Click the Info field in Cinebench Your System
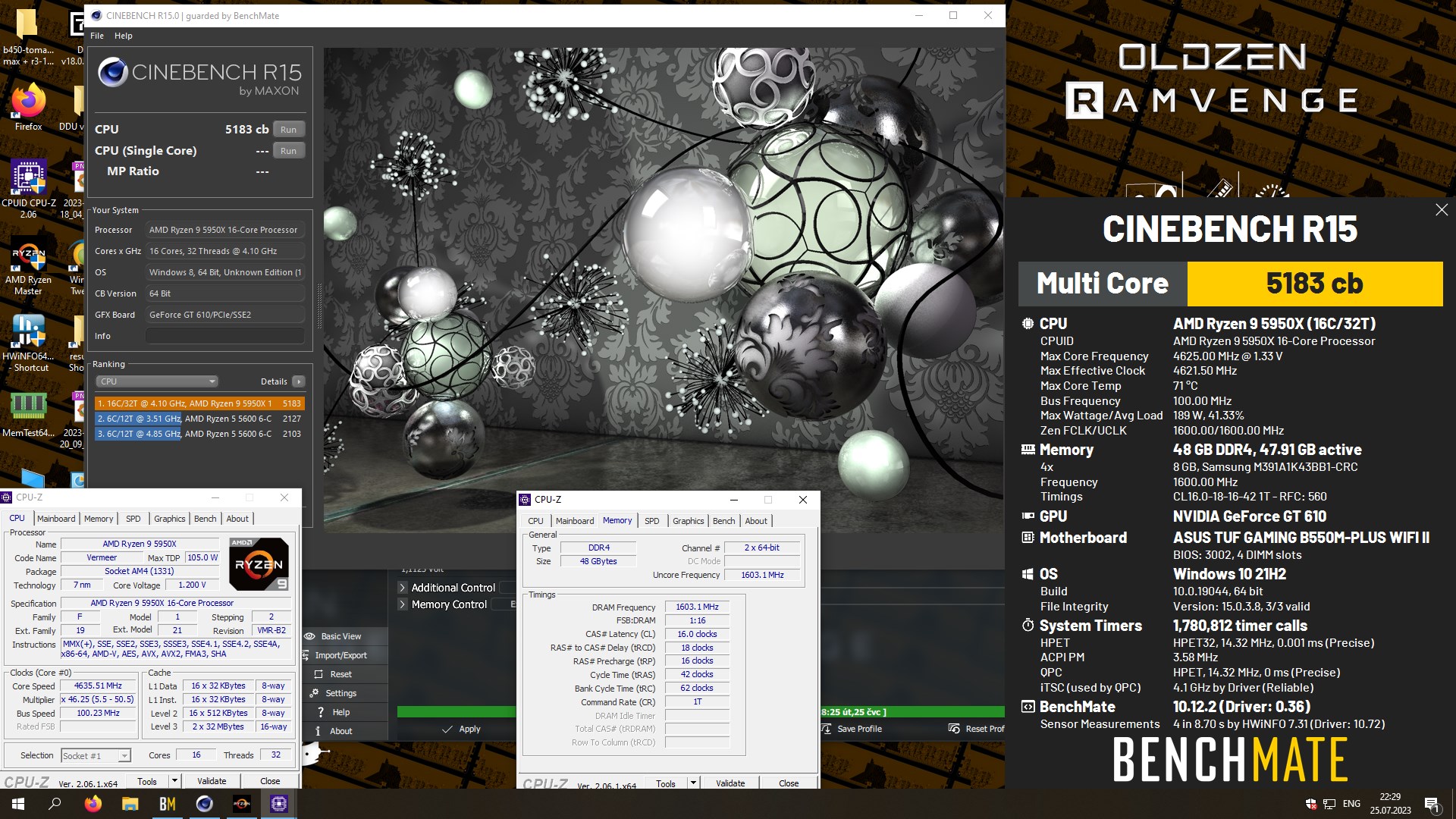1456x819 pixels. [225, 336]
